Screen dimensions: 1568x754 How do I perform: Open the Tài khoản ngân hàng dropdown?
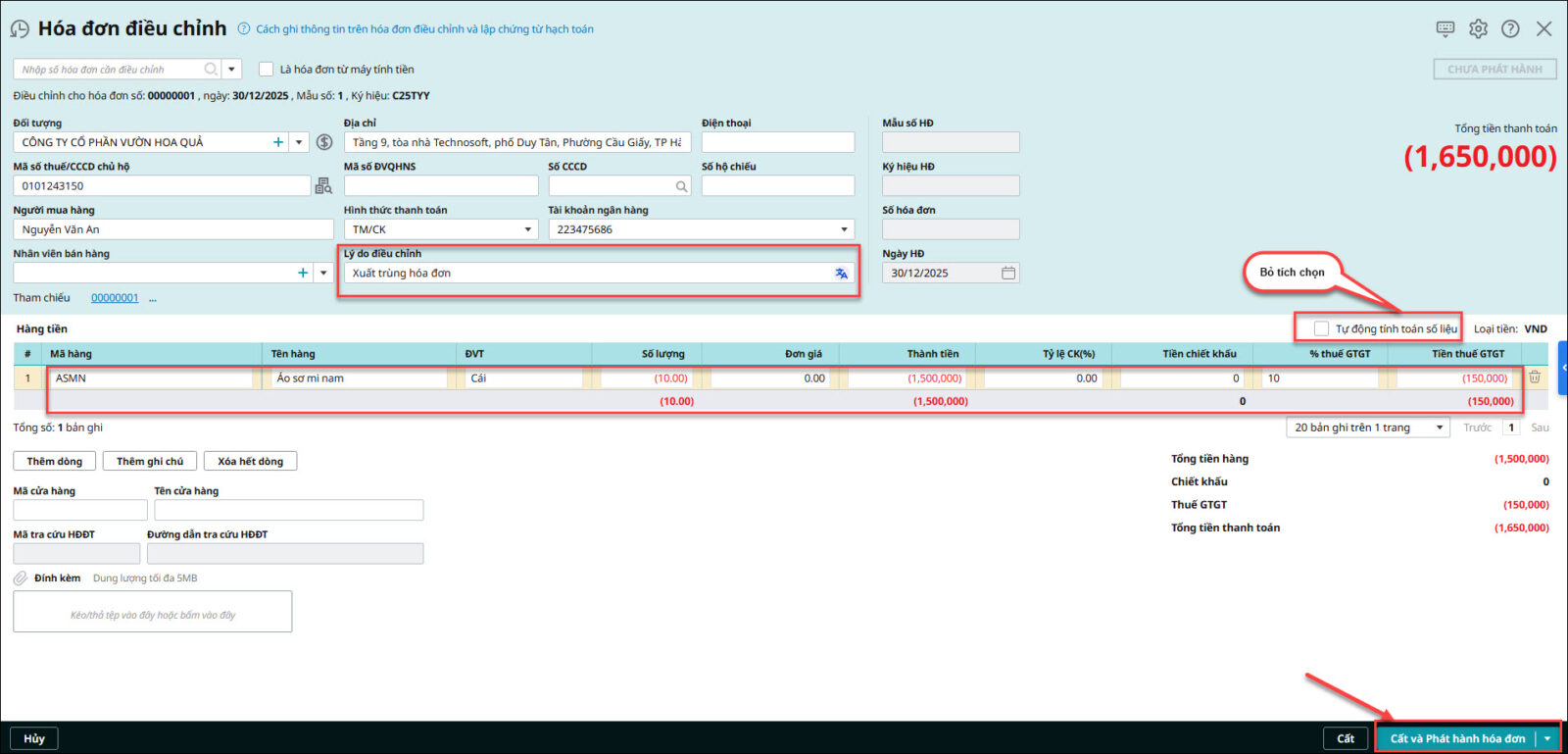coord(844,229)
